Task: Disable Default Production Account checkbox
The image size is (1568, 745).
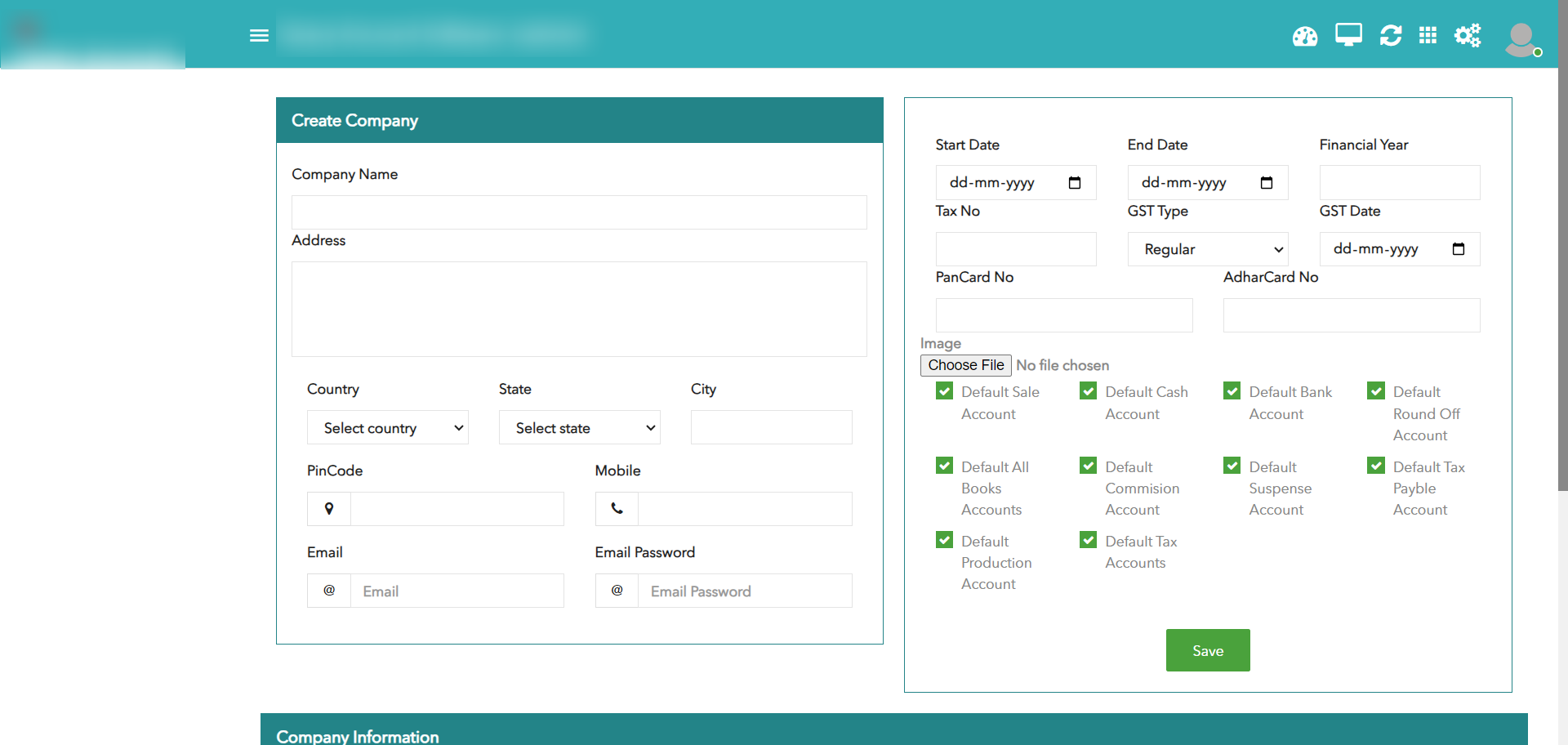Action: [x=944, y=541]
